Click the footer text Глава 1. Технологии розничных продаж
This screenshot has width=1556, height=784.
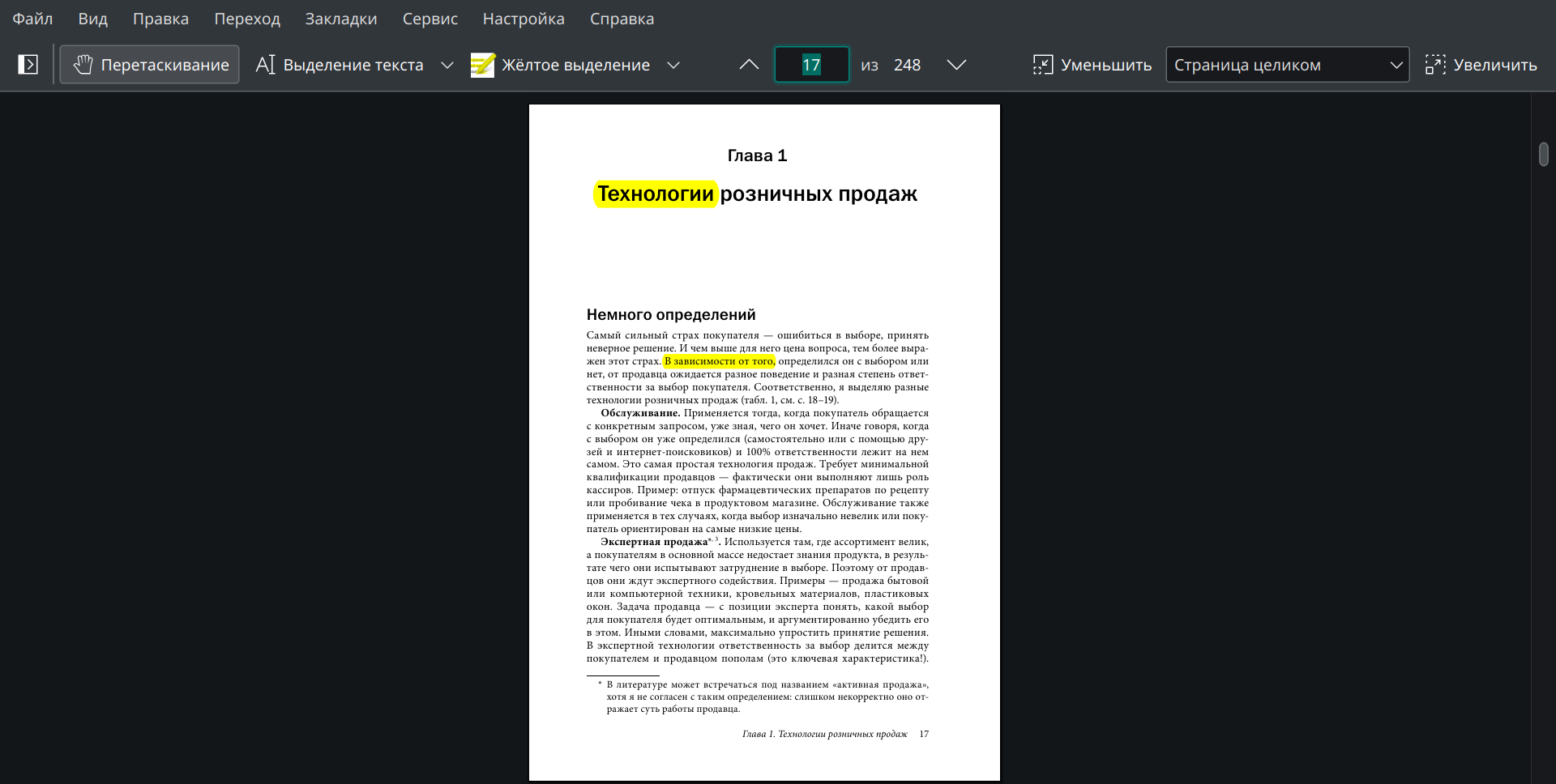824,734
